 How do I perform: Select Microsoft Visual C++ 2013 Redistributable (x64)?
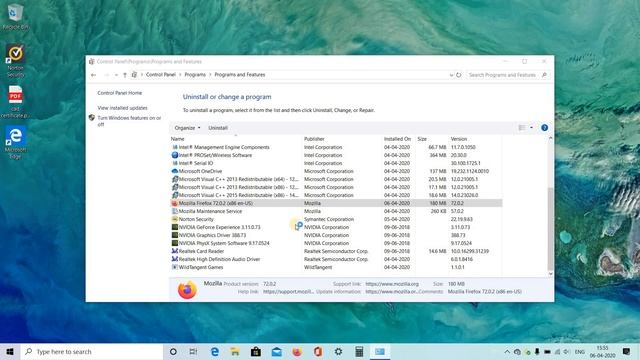click(336, 179)
